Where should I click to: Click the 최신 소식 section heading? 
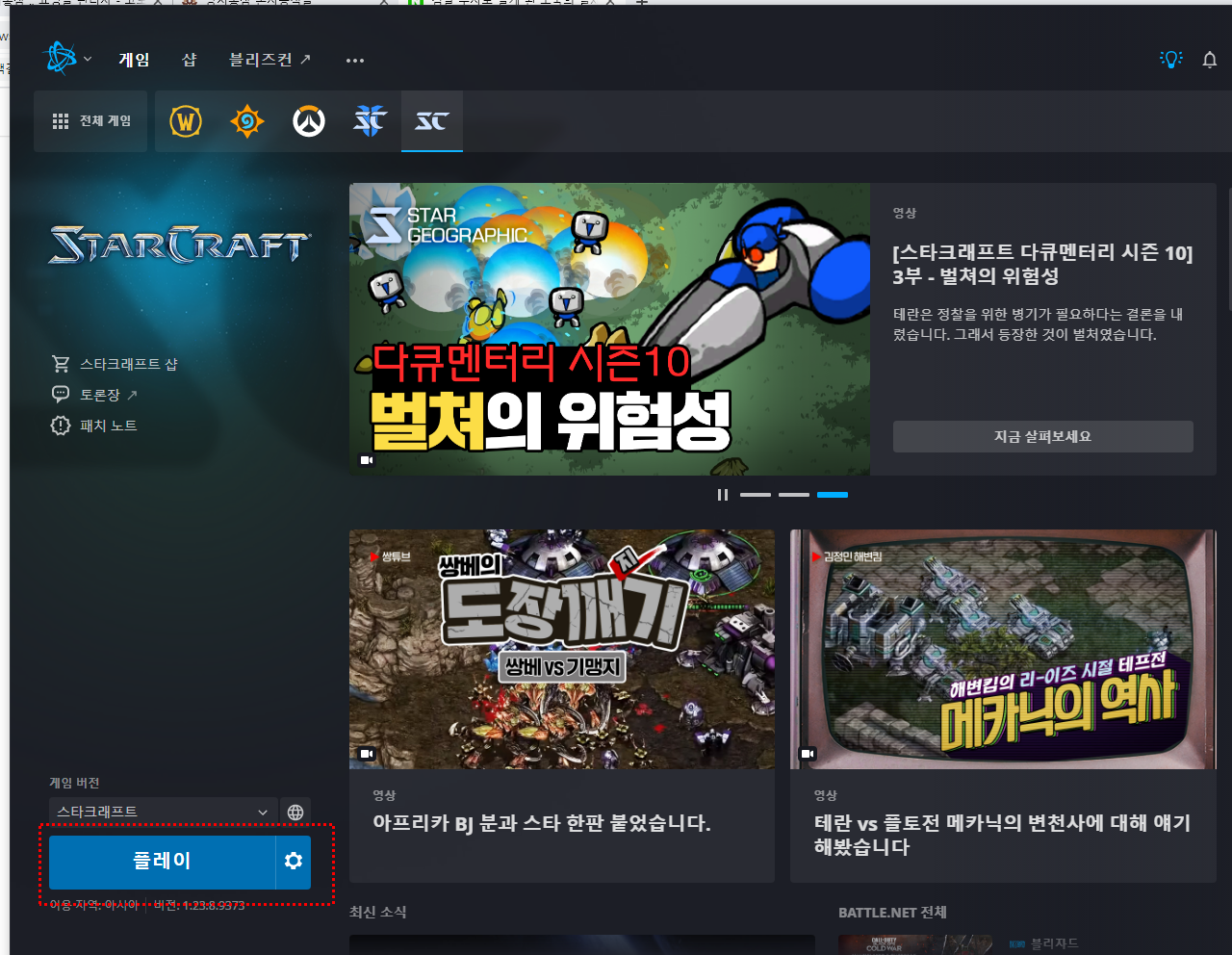click(378, 912)
